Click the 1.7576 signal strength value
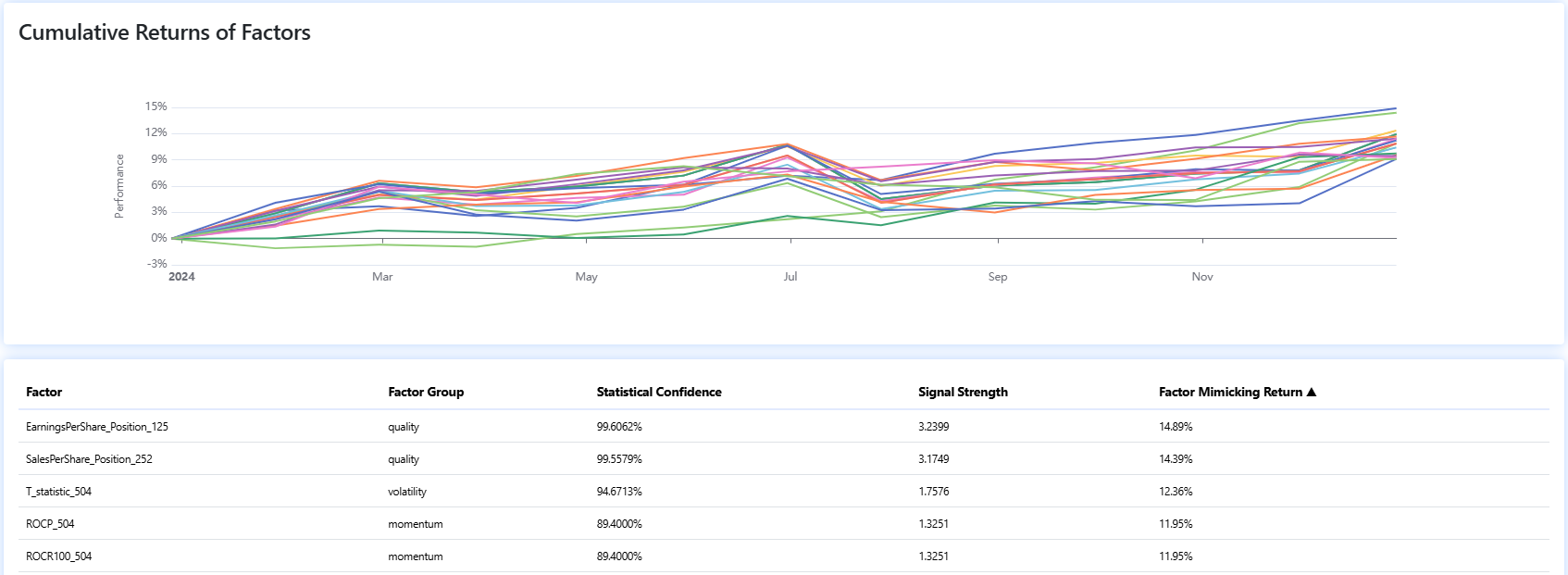 click(933, 492)
